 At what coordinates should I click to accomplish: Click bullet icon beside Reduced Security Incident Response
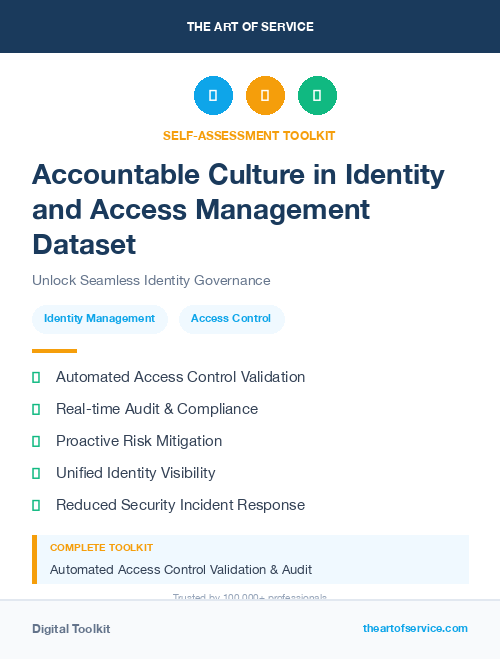(x=36, y=505)
